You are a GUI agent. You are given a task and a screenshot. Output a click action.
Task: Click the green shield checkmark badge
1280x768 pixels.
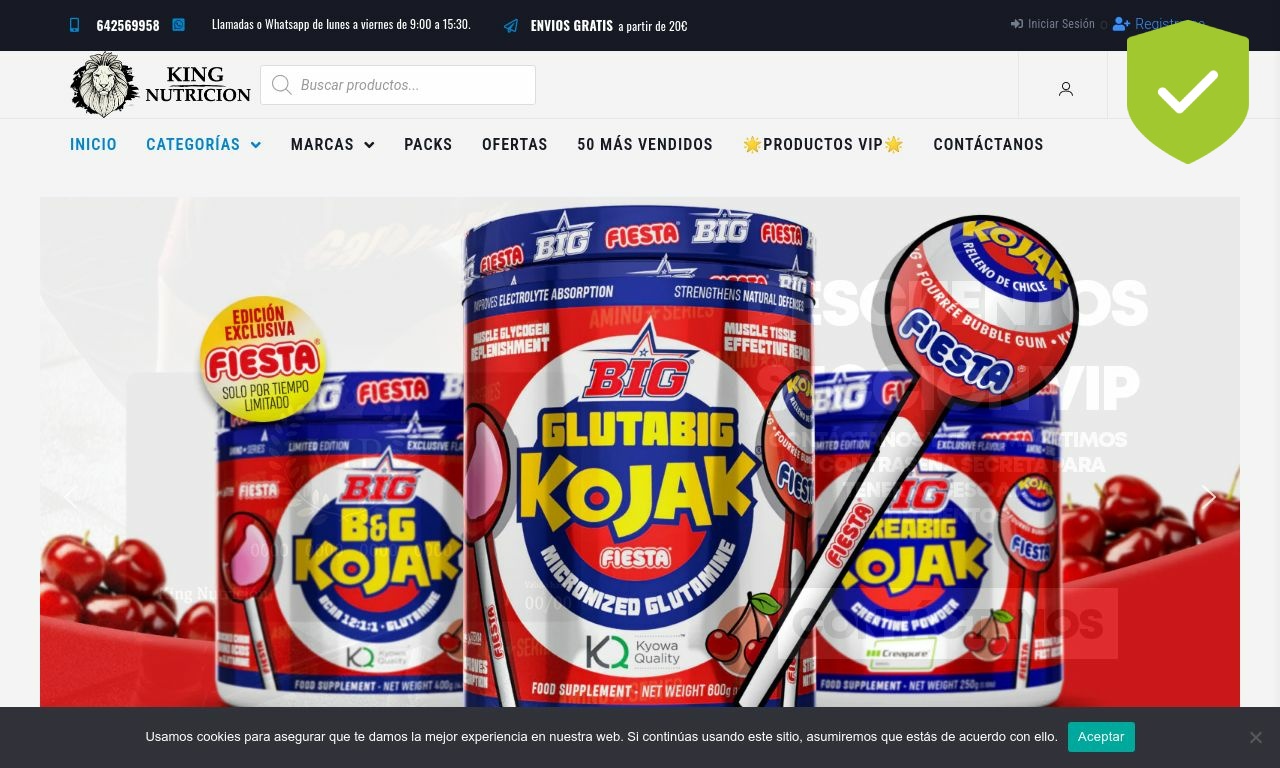pos(1188,92)
